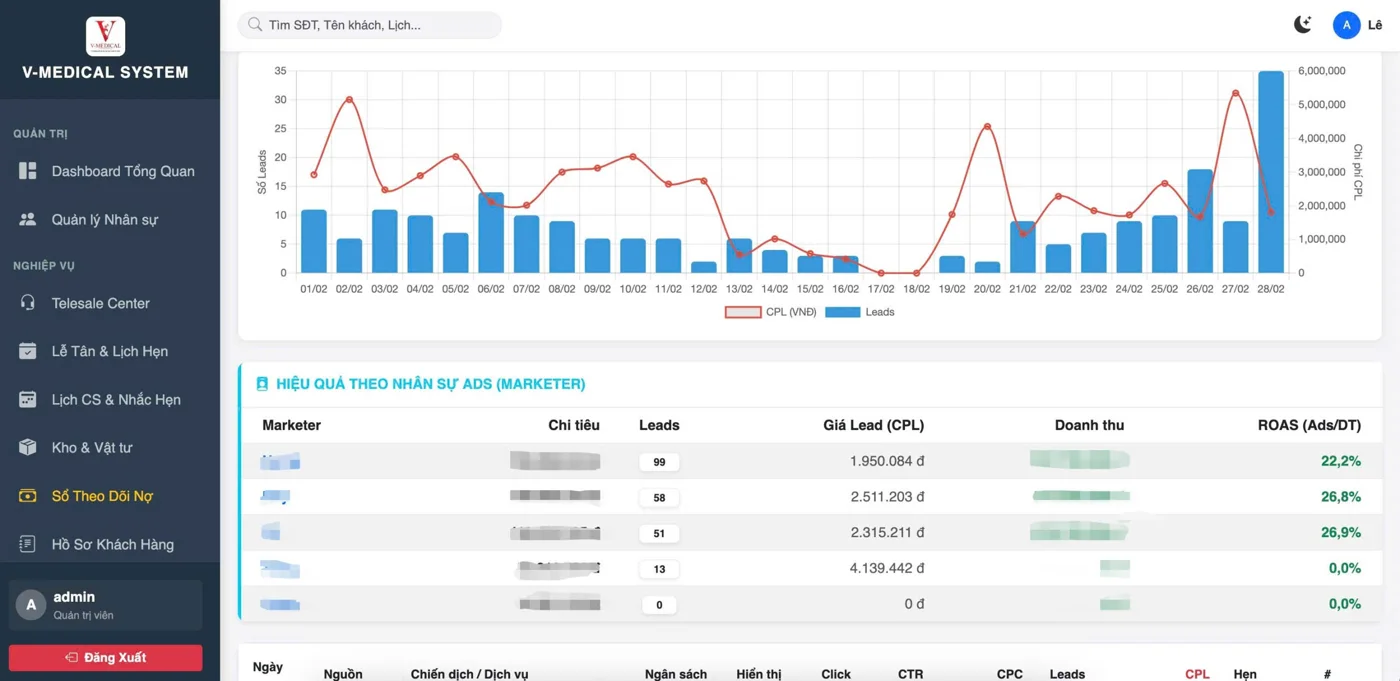Click the Dashboard Tổng Quan grid icon
The image size is (1400, 681).
pos(28,171)
